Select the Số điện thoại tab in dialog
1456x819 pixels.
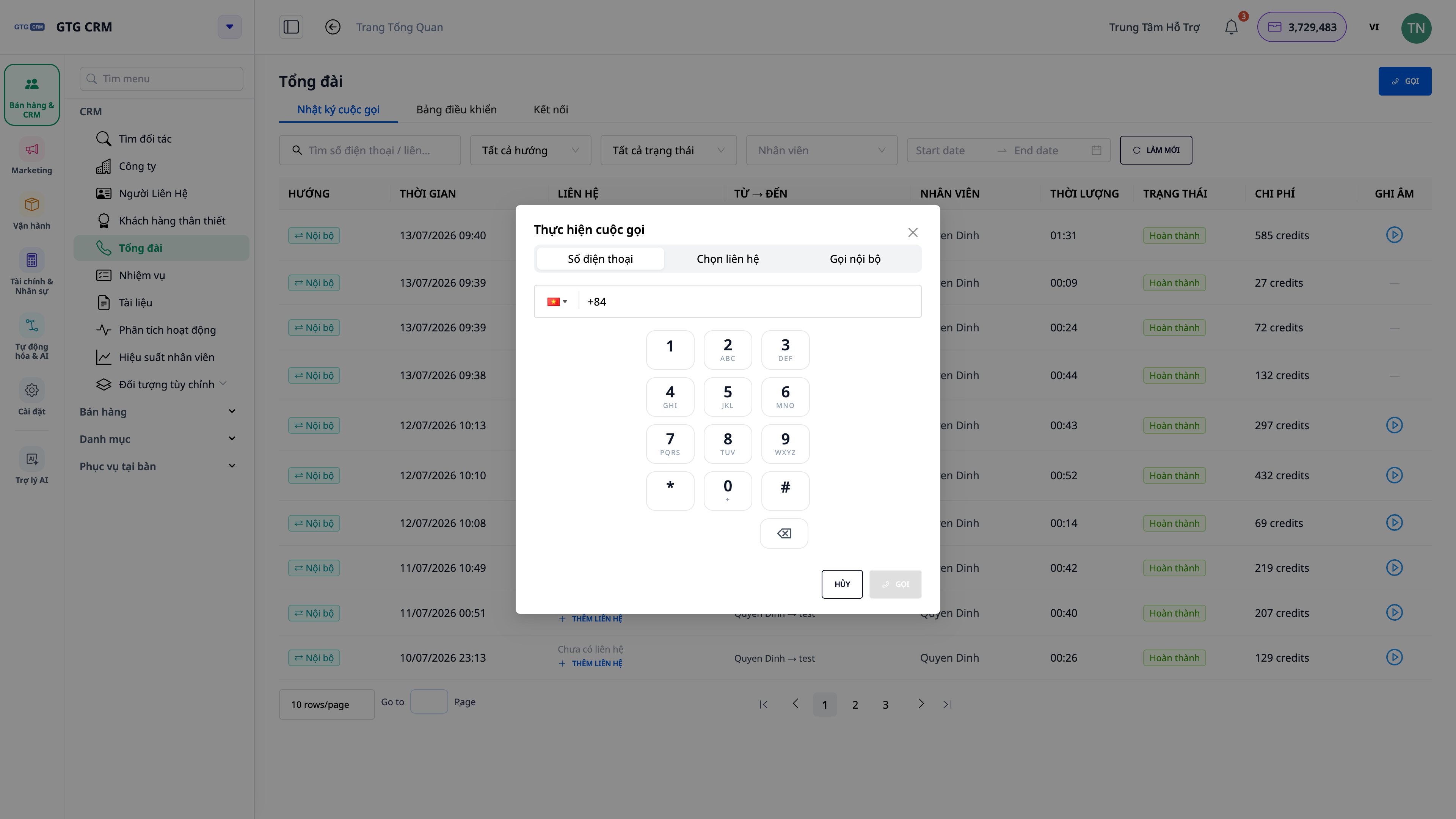[600, 259]
